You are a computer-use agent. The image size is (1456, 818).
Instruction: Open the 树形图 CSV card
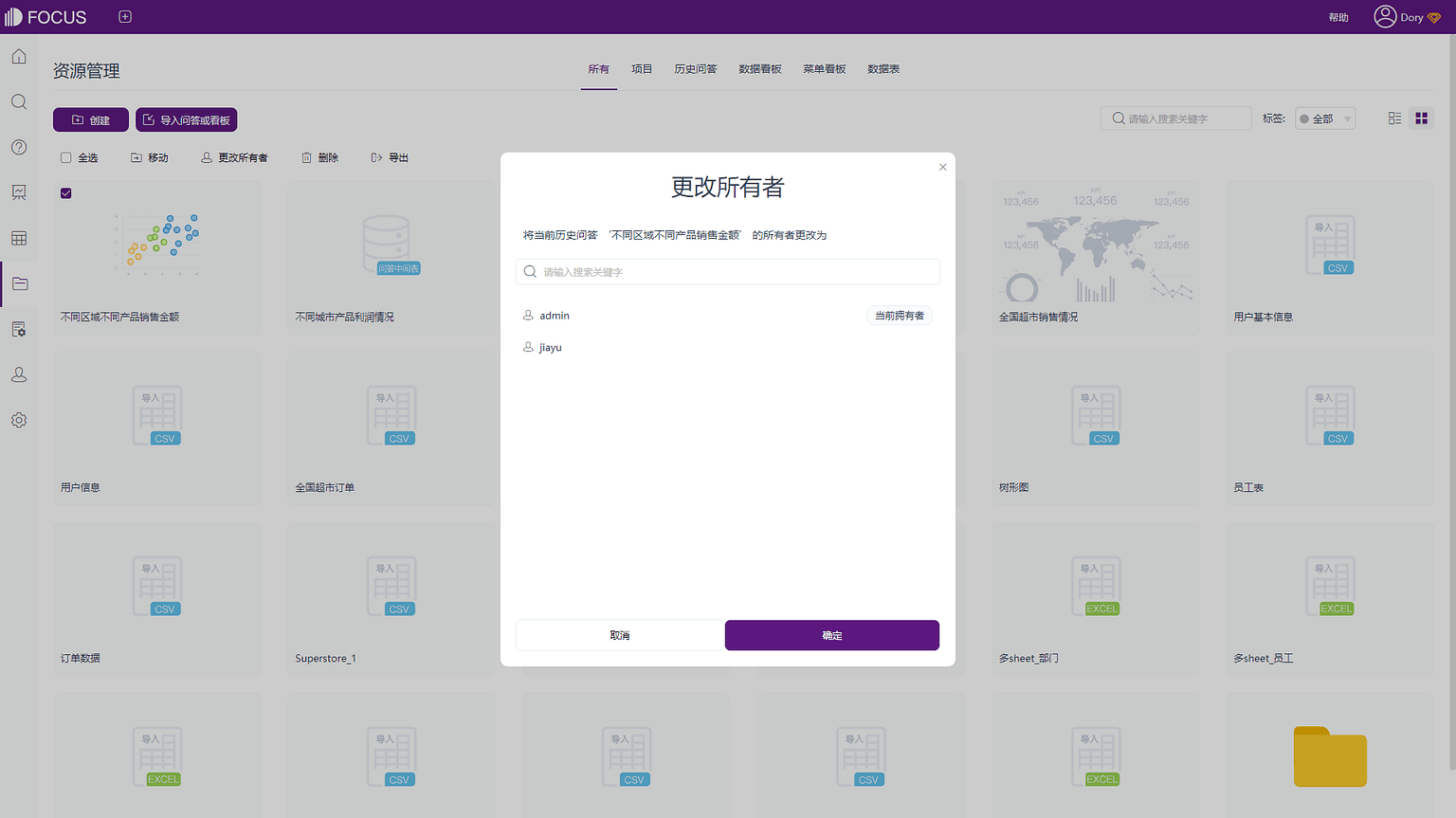pos(1096,428)
